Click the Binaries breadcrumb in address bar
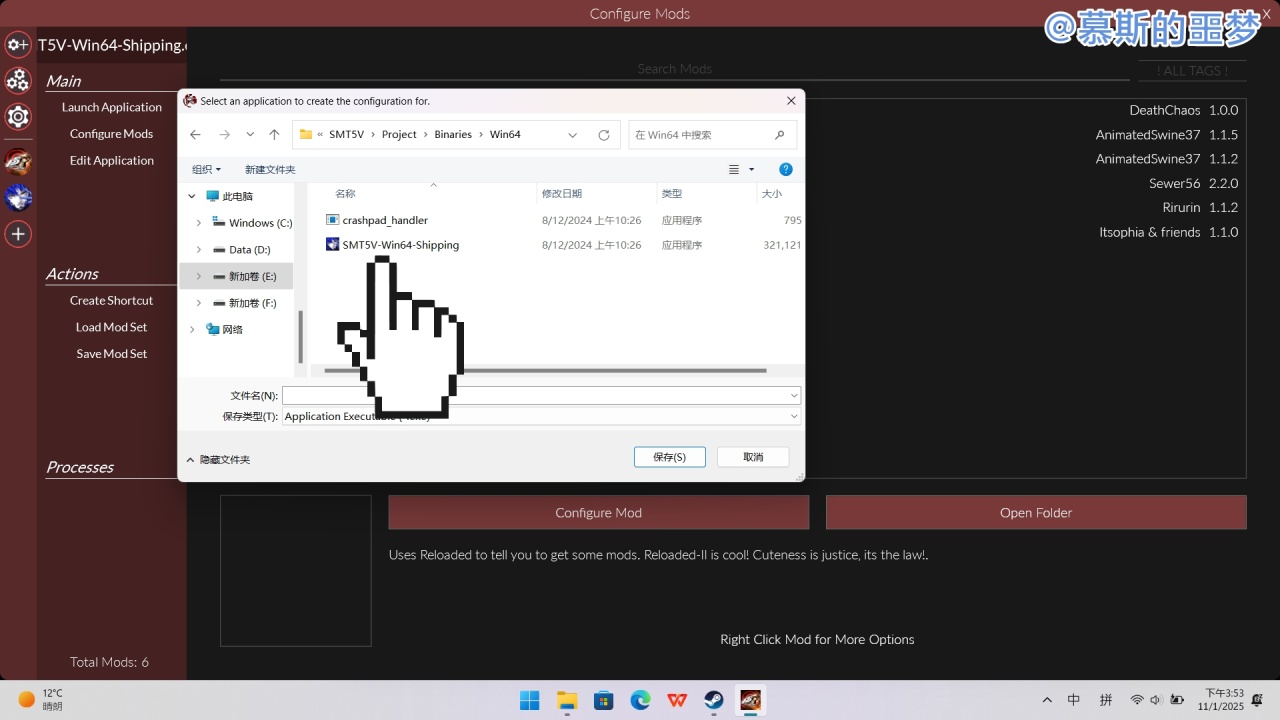This screenshot has width=1280, height=720. pos(453,135)
